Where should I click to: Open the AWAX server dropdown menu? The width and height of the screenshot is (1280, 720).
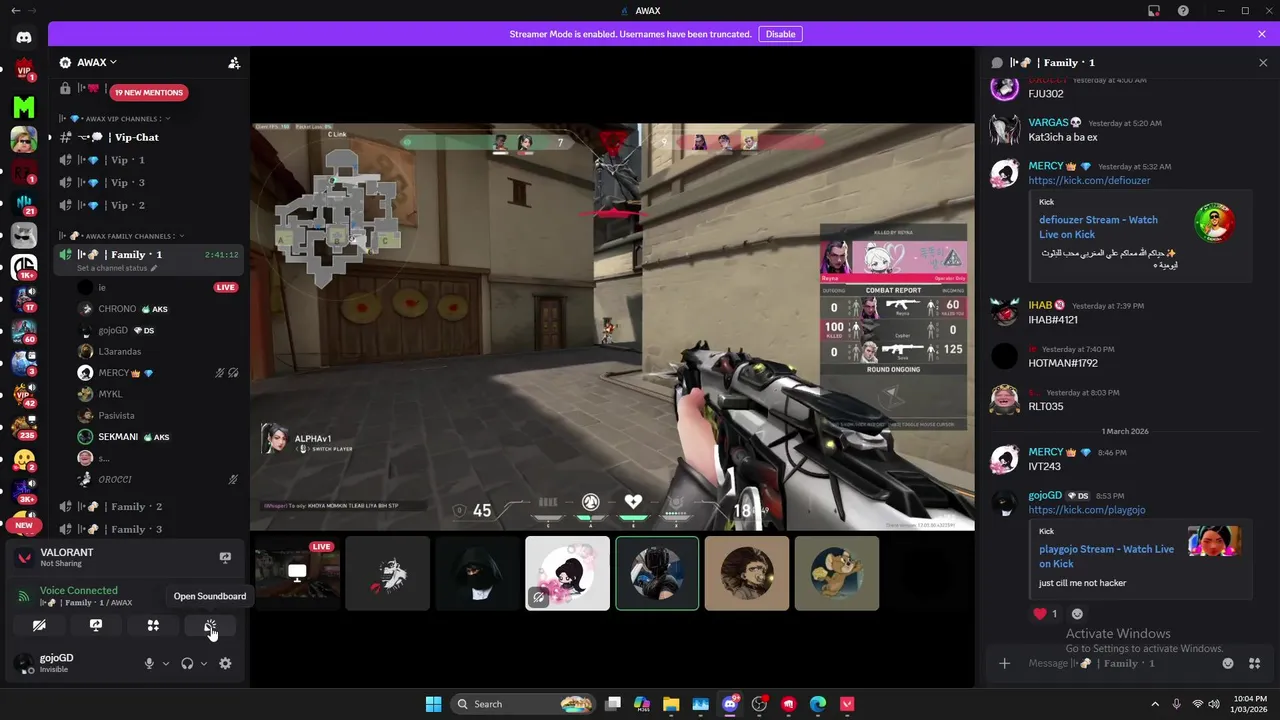97,62
